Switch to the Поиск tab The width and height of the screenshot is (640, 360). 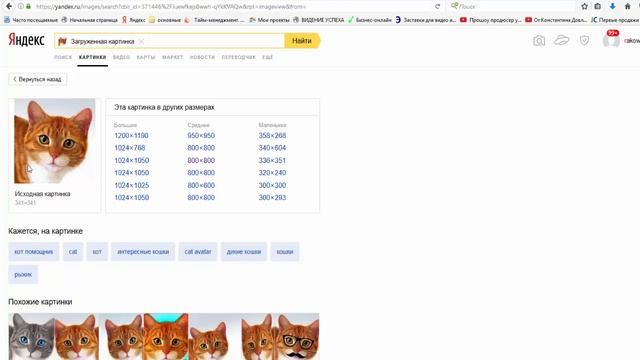63,57
